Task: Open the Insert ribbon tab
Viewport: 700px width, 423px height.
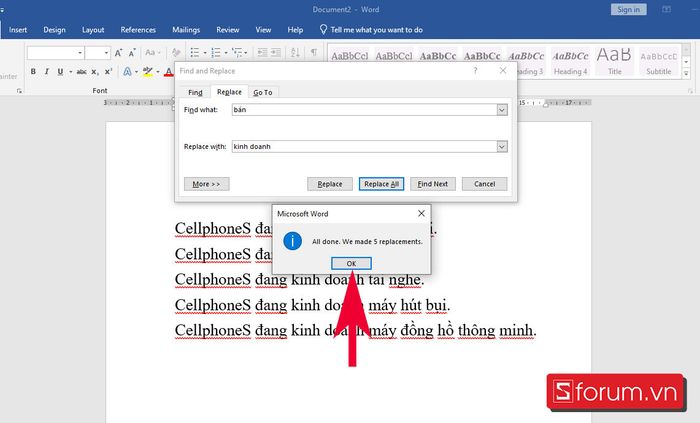Action: pyautogui.click(x=18, y=30)
